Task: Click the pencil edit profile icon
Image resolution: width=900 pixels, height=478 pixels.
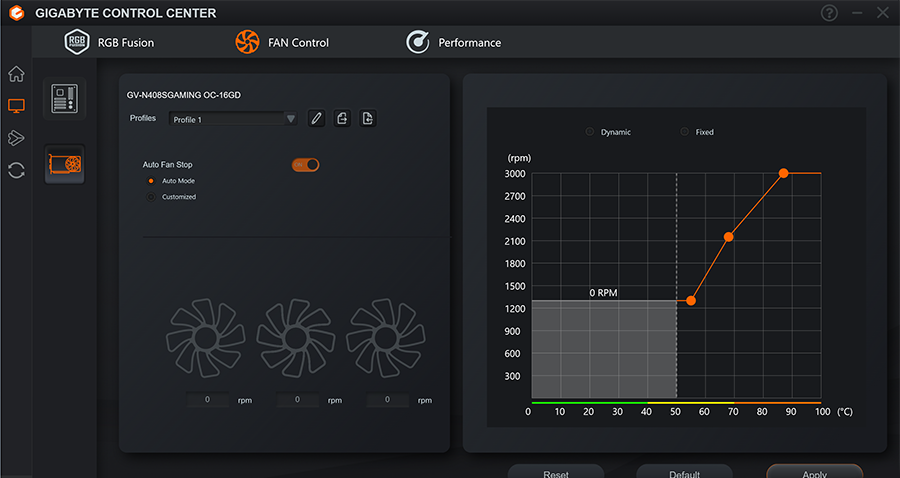Action: [316, 119]
